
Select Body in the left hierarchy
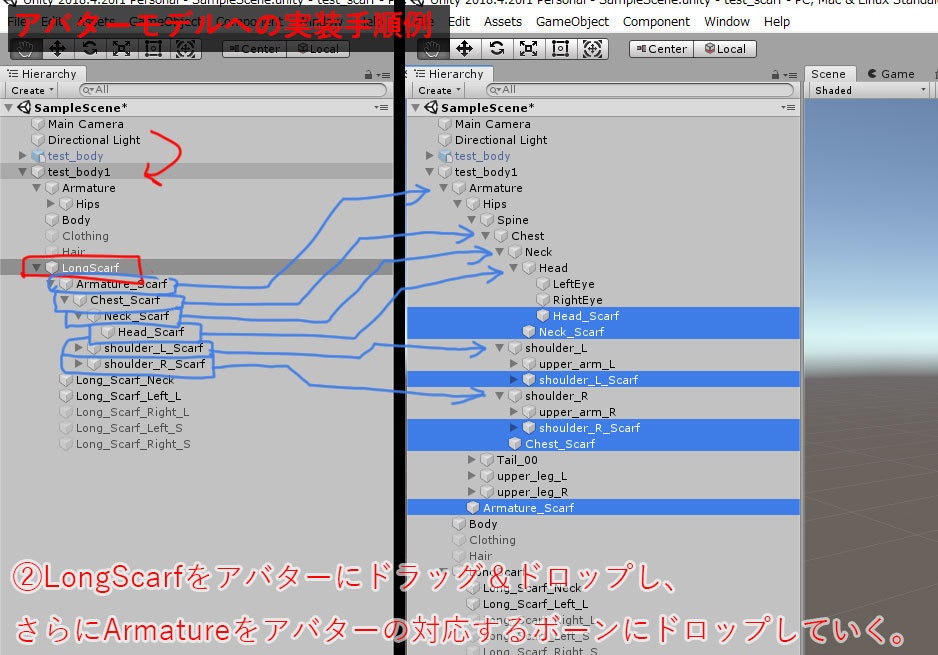[x=196, y=220]
